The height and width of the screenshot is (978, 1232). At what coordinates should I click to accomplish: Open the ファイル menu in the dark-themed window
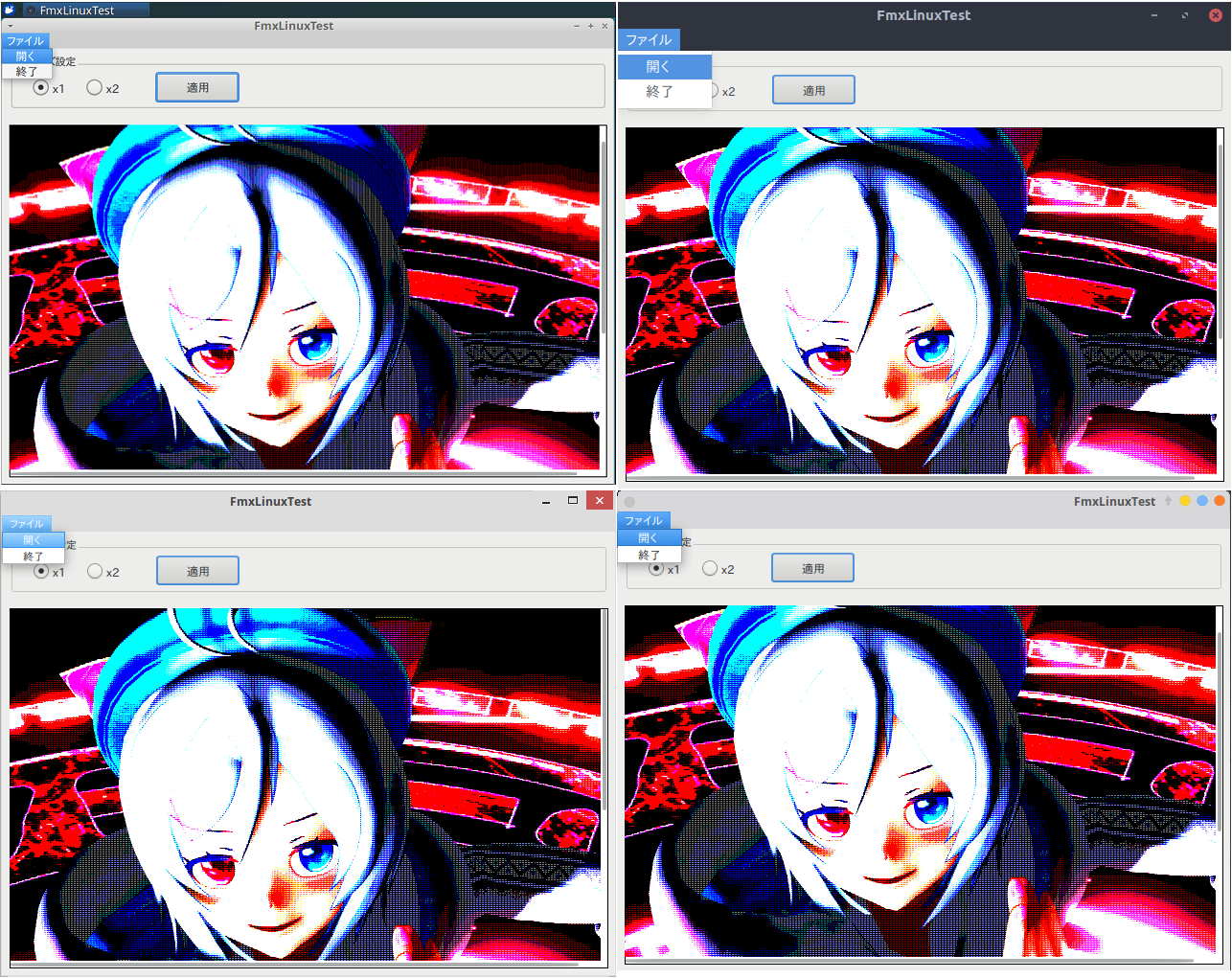pos(649,39)
